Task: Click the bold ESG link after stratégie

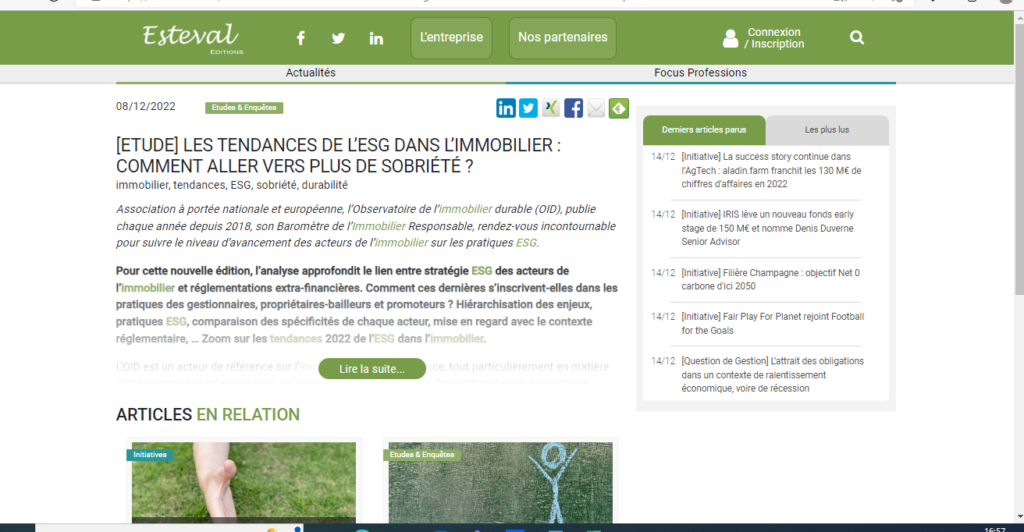Action: [482, 271]
